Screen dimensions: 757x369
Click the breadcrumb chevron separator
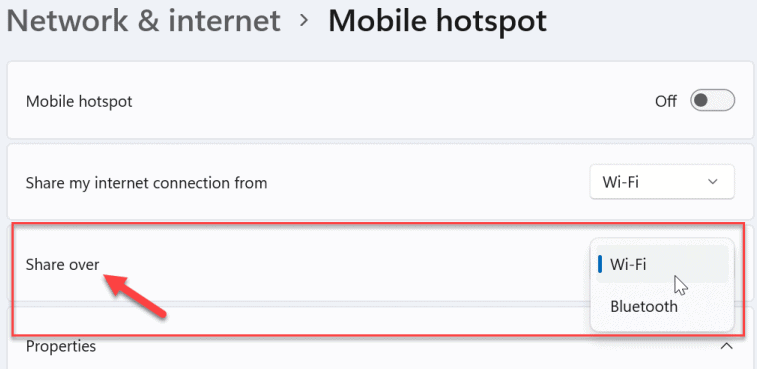tap(304, 21)
